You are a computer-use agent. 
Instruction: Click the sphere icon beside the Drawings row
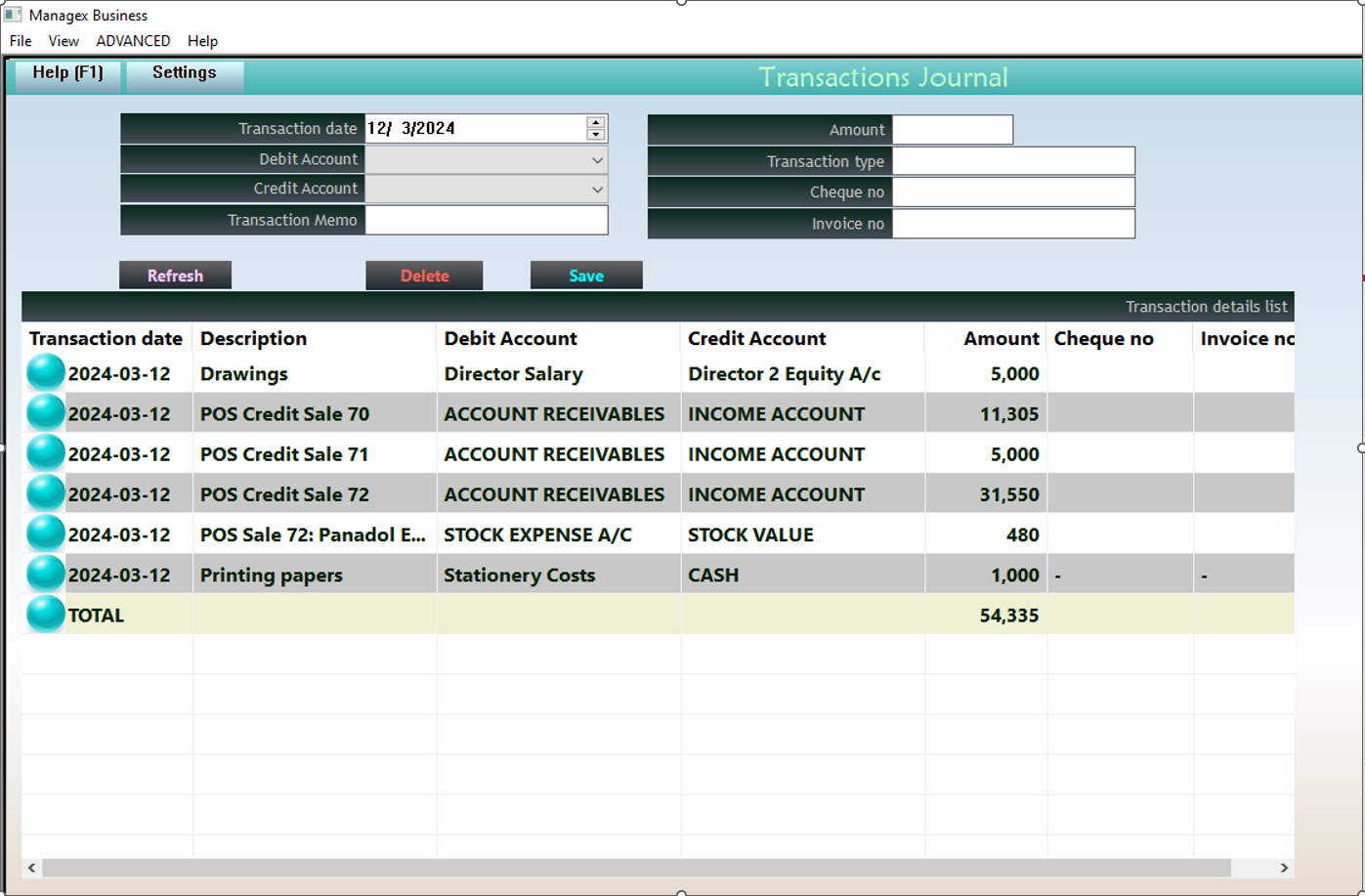44,372
